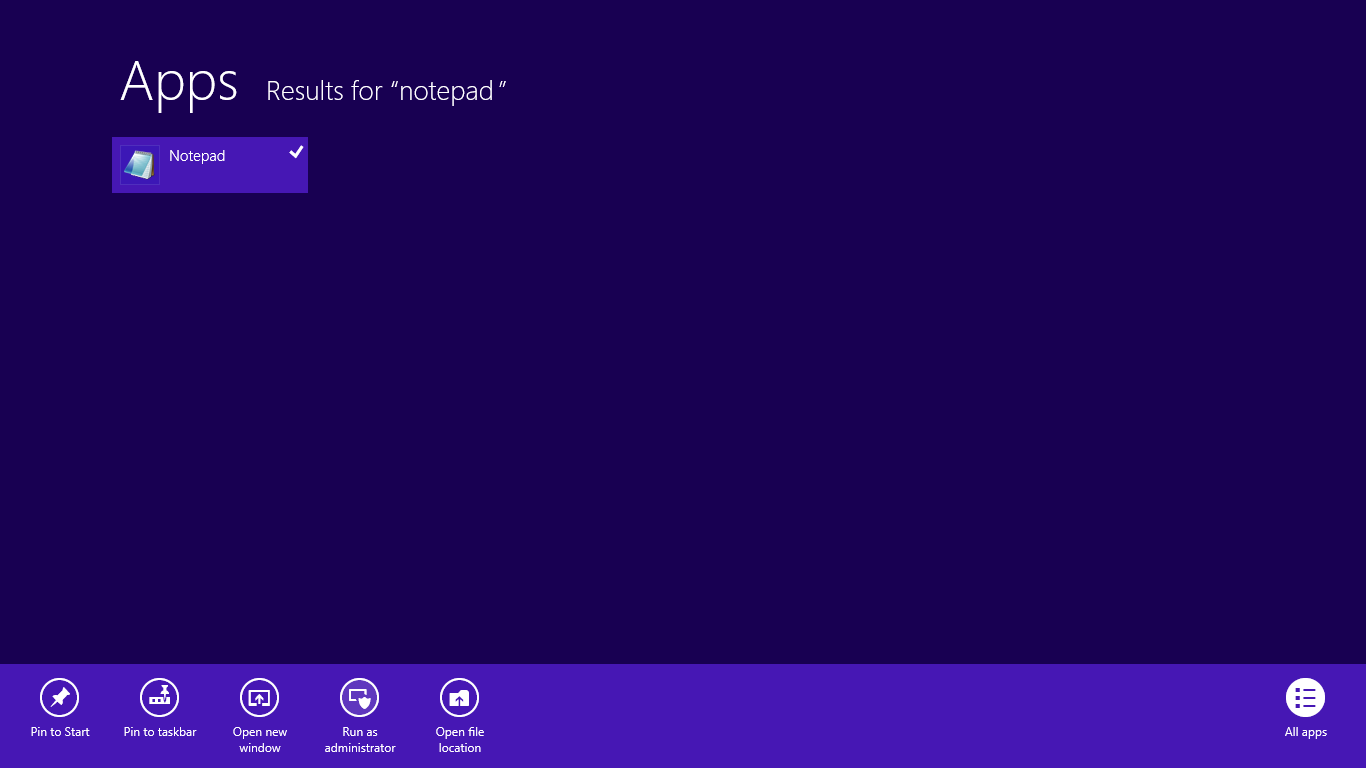Show All apps list icon
This screenshot has height=768, width=1366.
click(1306, 698)
